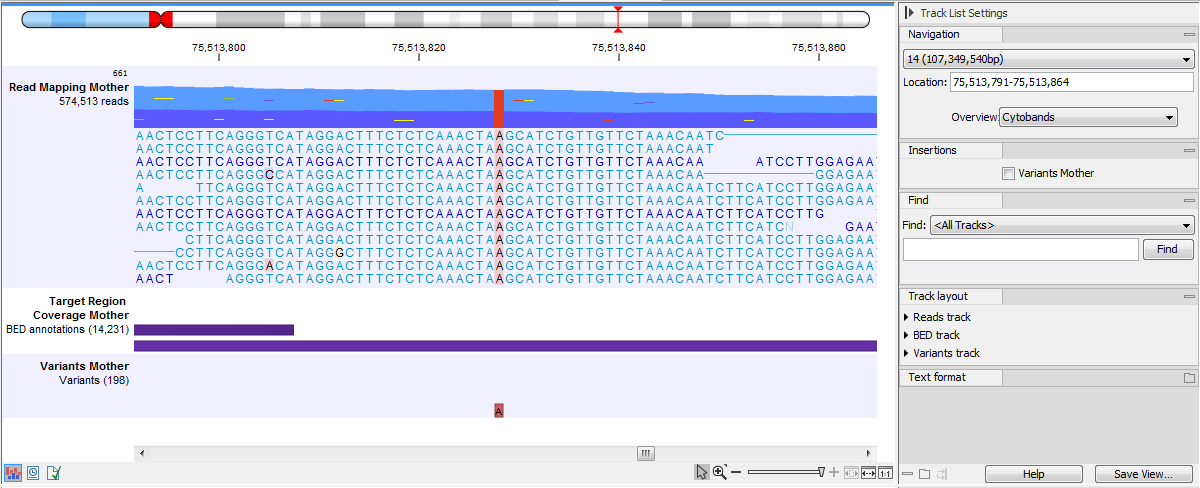
Task: Open the element info icon with checkmark
Action: 53,473
